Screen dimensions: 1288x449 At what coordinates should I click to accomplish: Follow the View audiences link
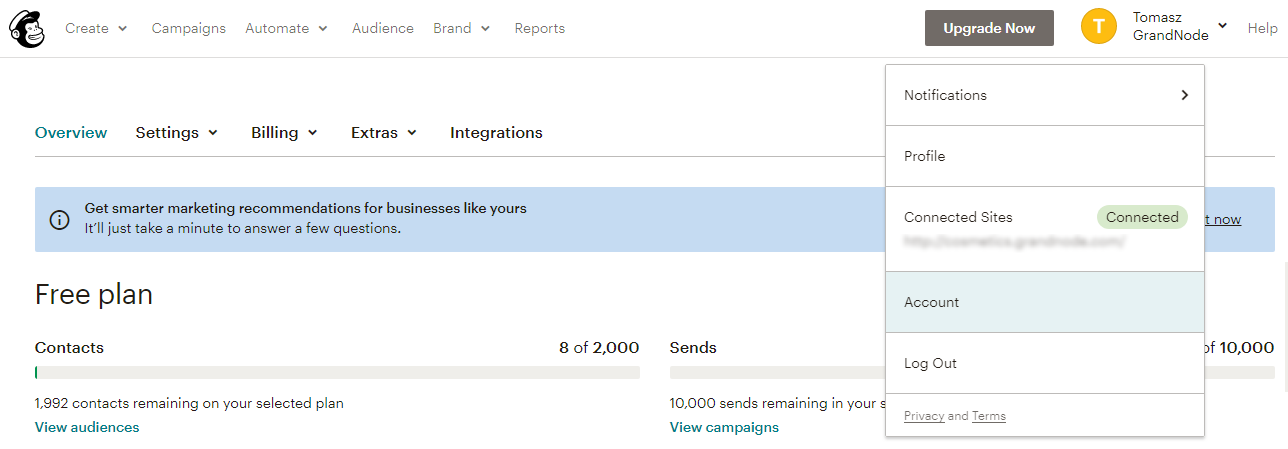(x=87, y=427)
